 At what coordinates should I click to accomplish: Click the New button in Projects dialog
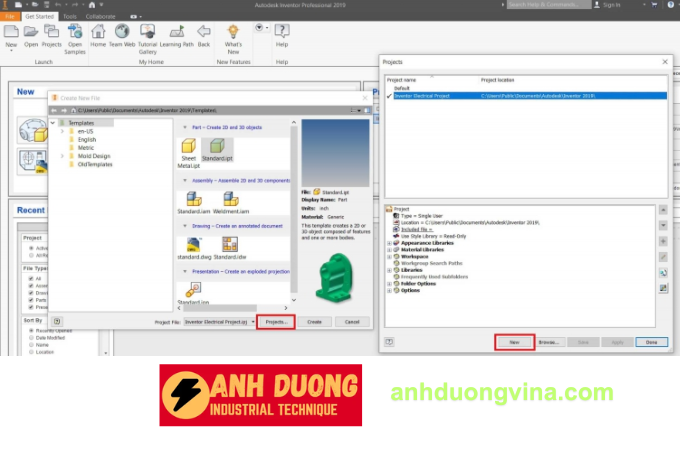pyautogui.click(x=513, y=341)
